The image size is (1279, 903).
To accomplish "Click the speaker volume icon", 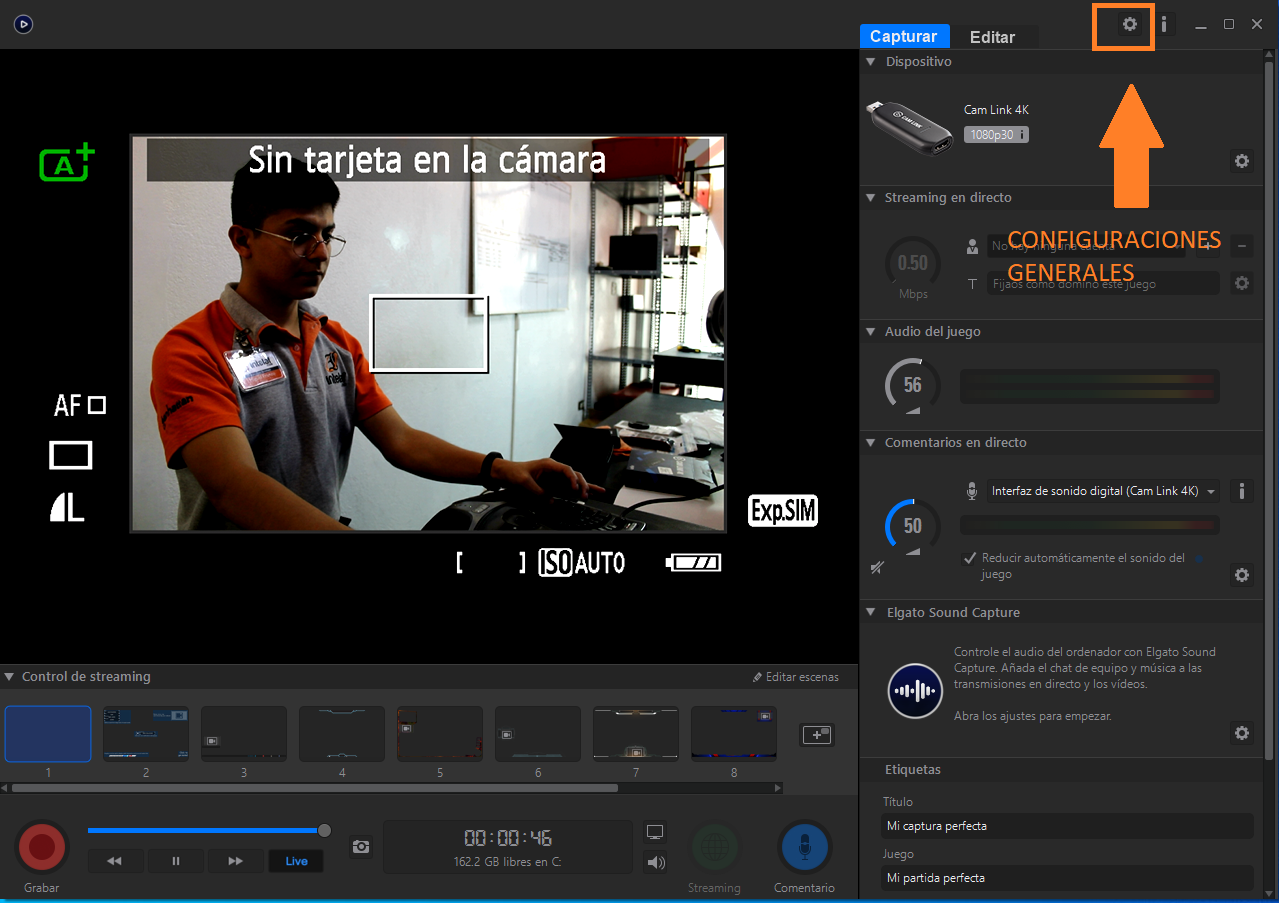I will point(656,862).
